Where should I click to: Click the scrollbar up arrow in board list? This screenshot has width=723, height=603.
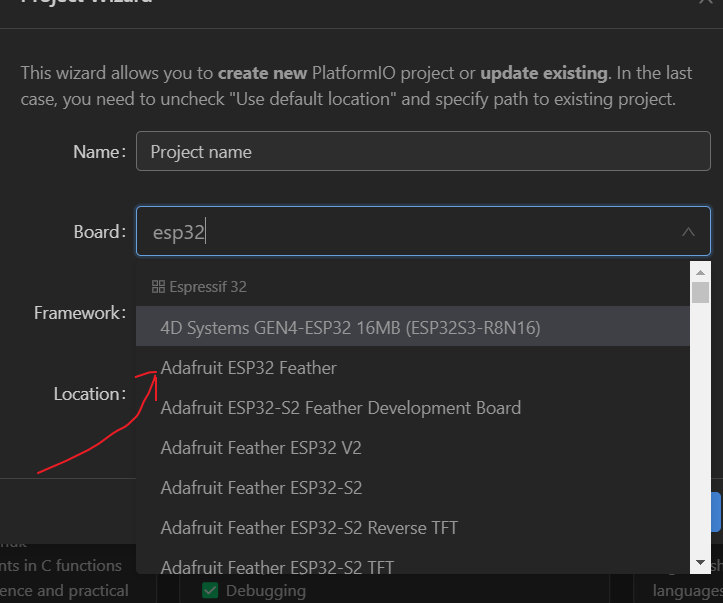(701, 271)
